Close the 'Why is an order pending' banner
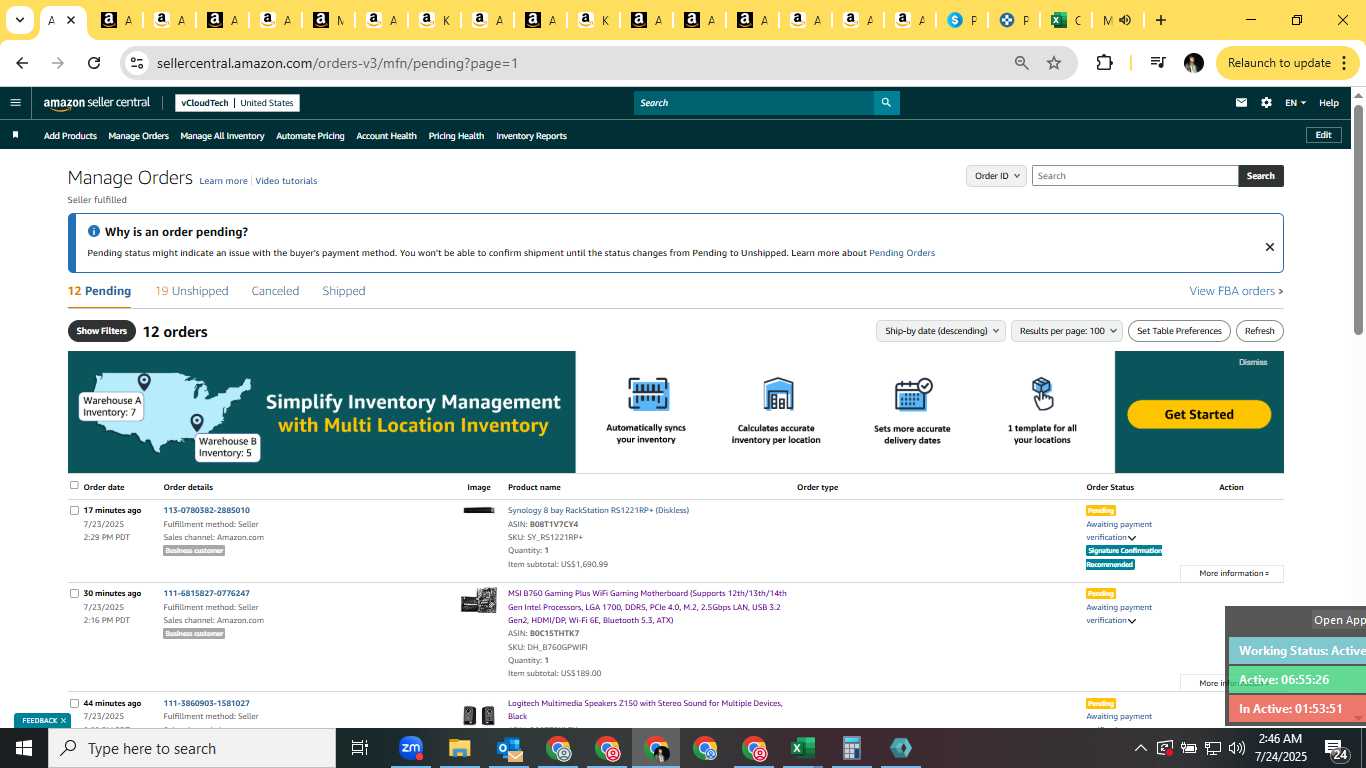This screenshot has width=1366, height=768. [x=1269, y=247]
